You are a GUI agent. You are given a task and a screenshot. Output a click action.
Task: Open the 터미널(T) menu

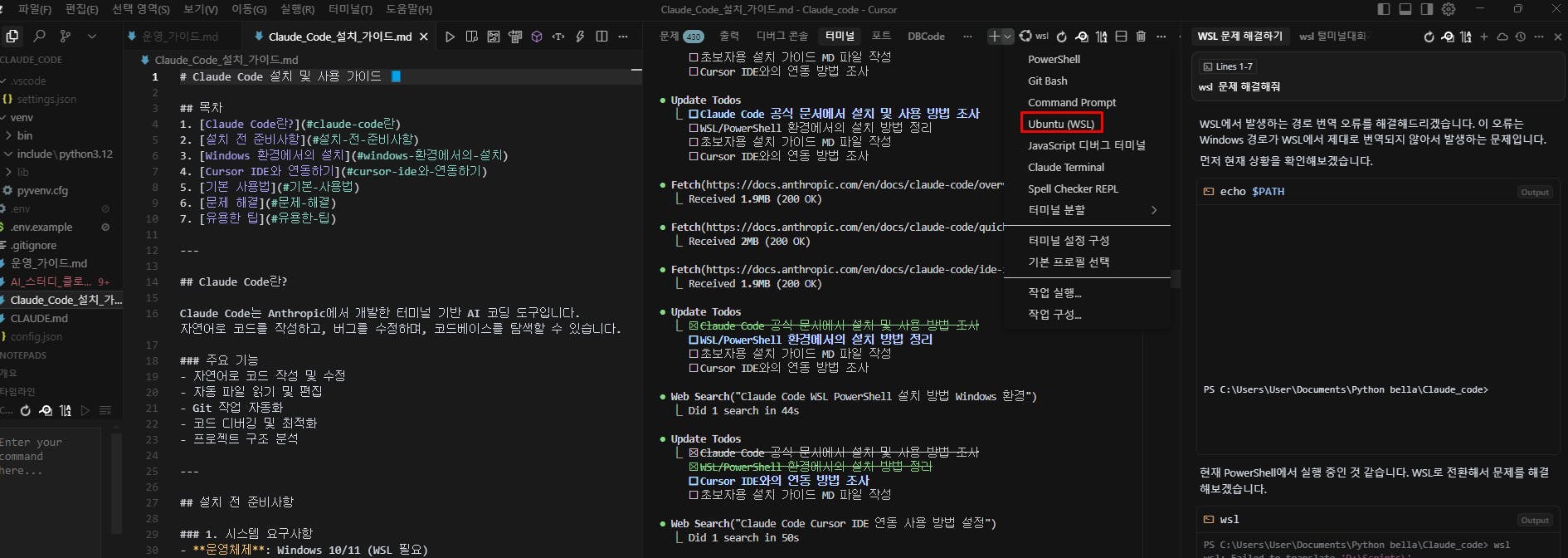349,9
